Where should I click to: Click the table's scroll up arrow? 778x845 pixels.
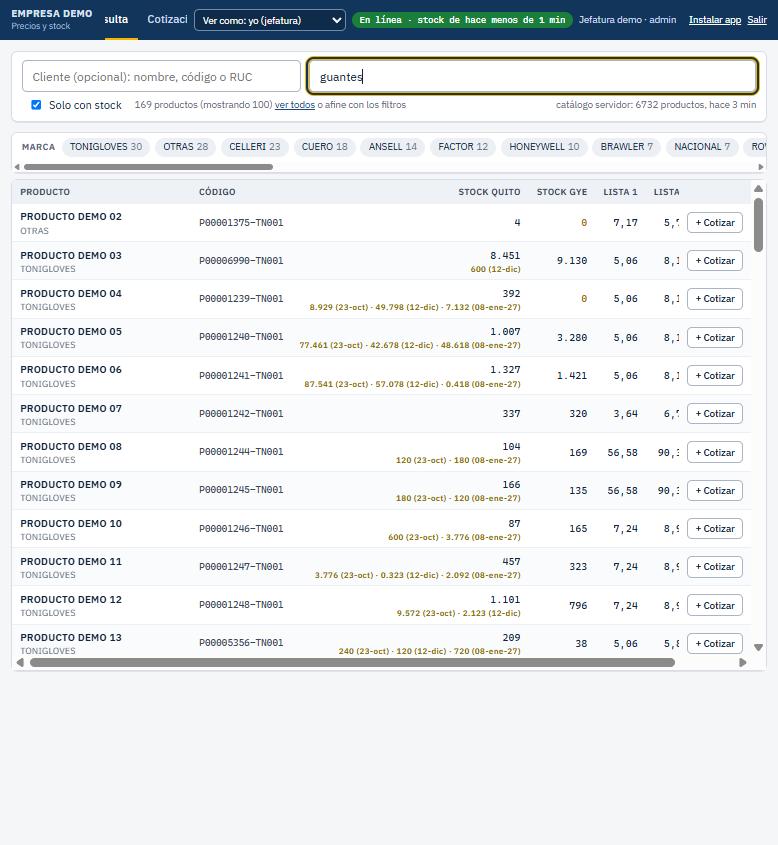tap(758, 189)
